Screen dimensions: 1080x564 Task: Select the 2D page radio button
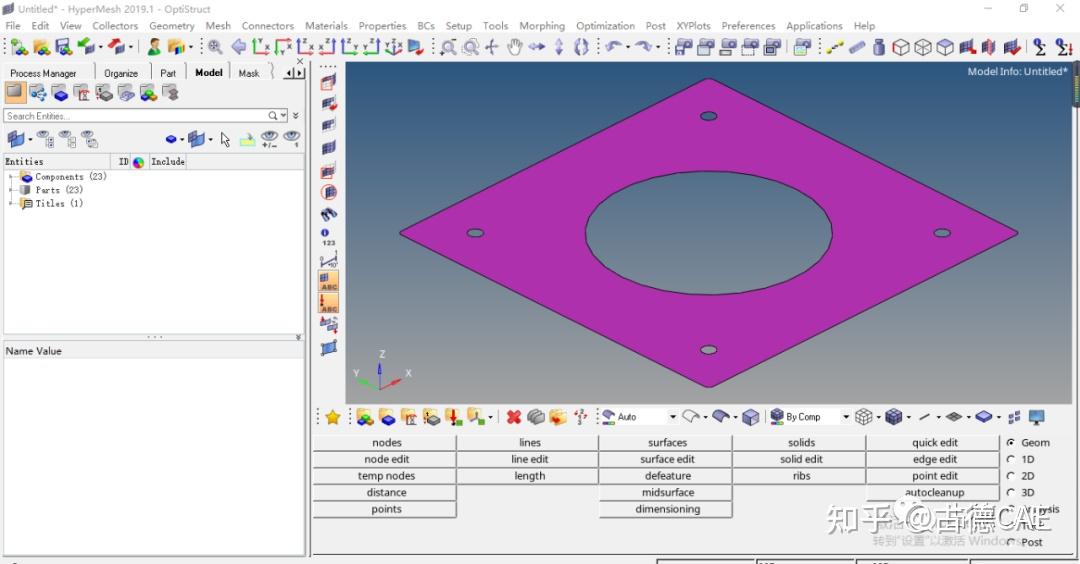[1011, 476]
